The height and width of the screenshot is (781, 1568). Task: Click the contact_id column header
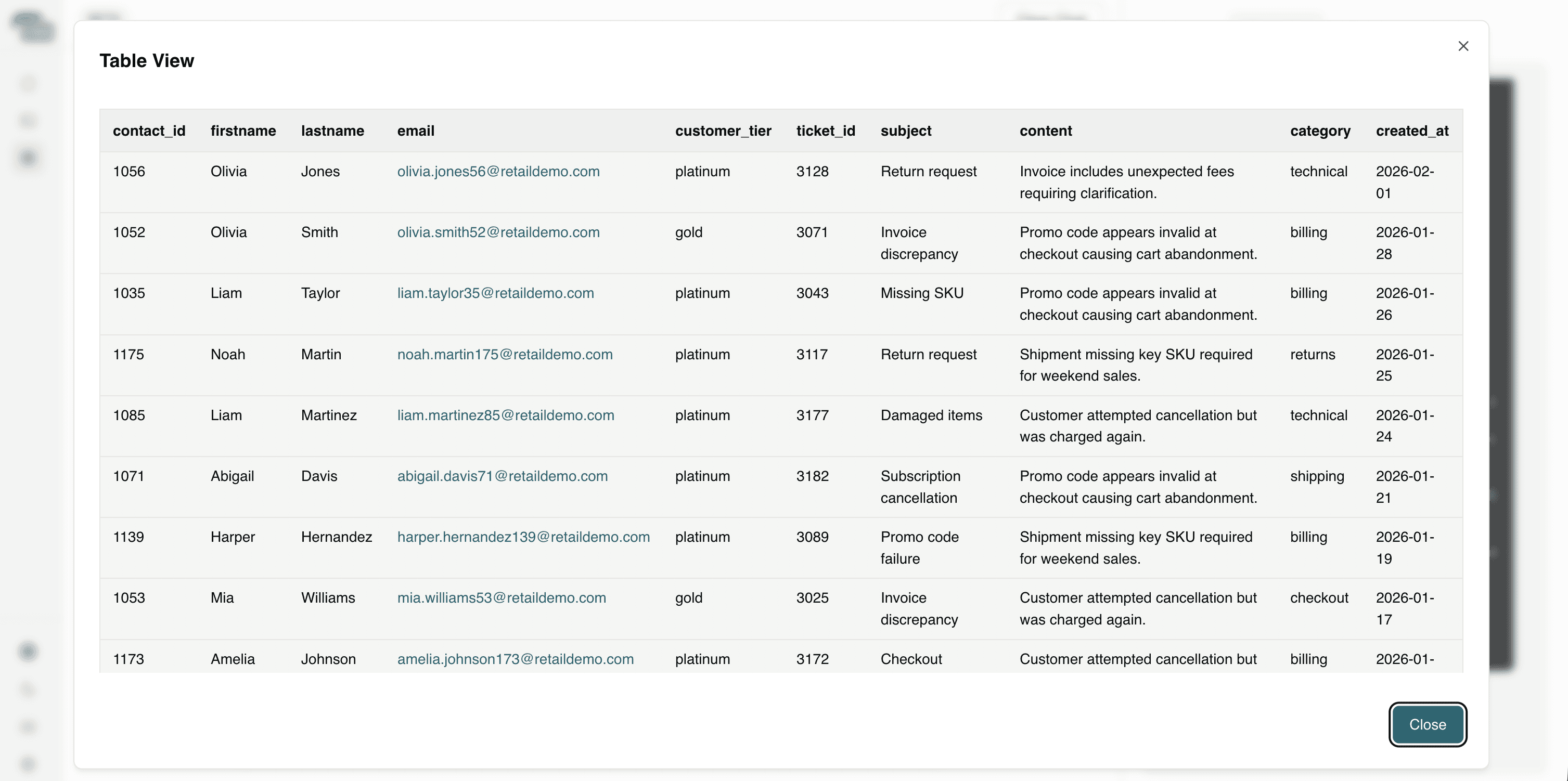[x=148, y=131]
